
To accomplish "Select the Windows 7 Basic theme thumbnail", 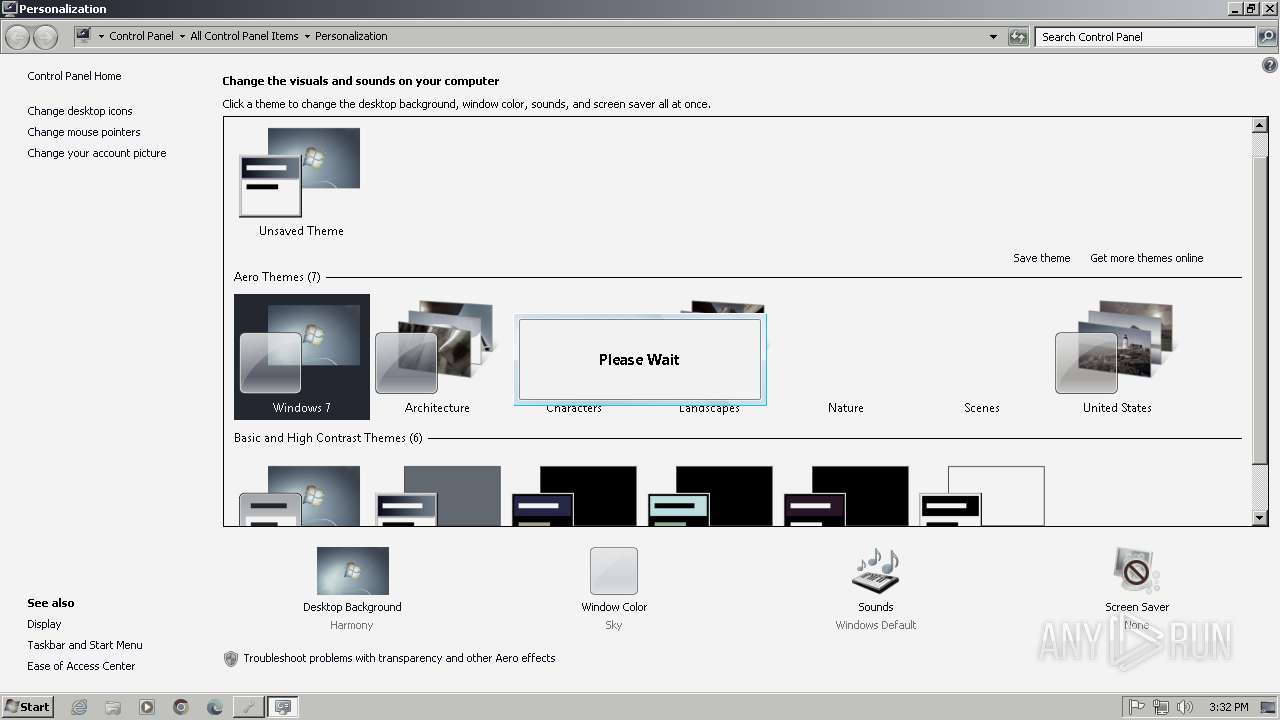I will click(x=300, y=496).
